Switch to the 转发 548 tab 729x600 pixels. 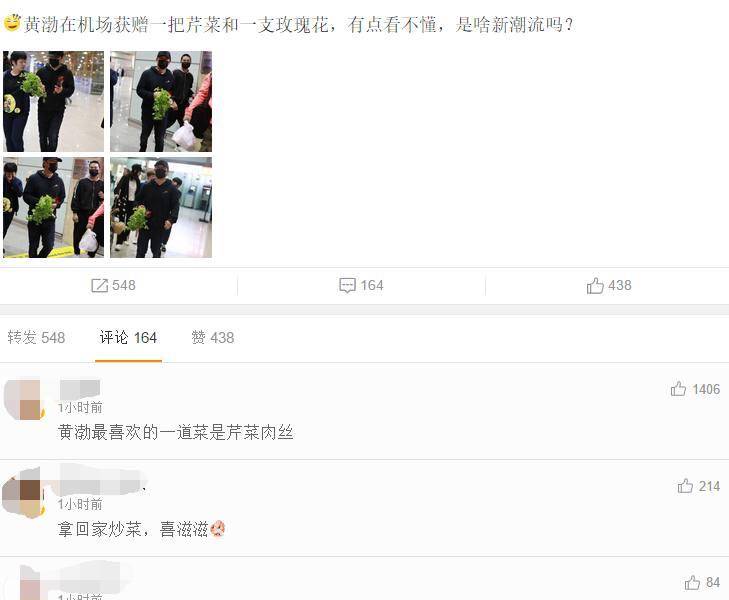[x=36, y=337]
